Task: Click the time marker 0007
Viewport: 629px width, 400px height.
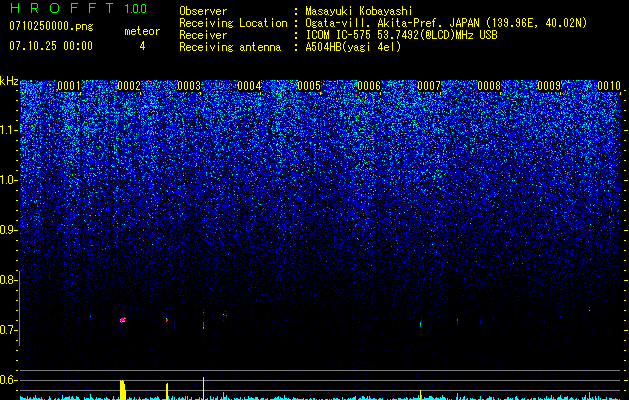Action: [429, 86]
